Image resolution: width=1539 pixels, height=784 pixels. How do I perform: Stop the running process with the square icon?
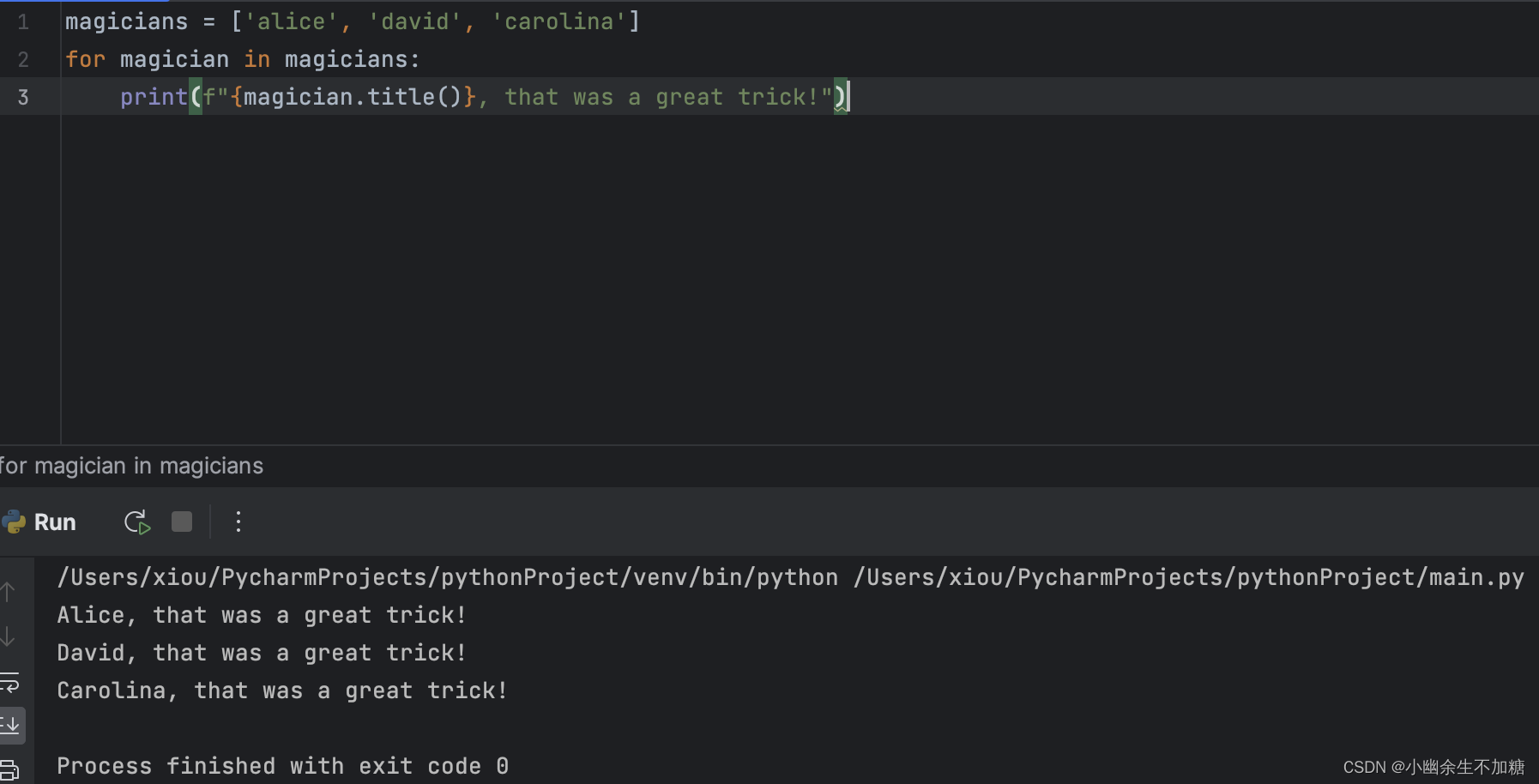182,522
